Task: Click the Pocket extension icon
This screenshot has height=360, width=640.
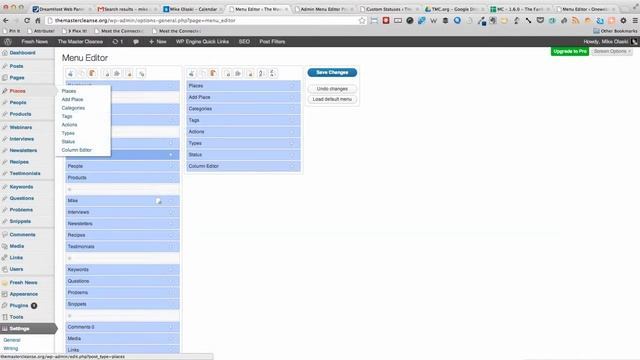Action: pyautogui.click(x=540, y=20)
